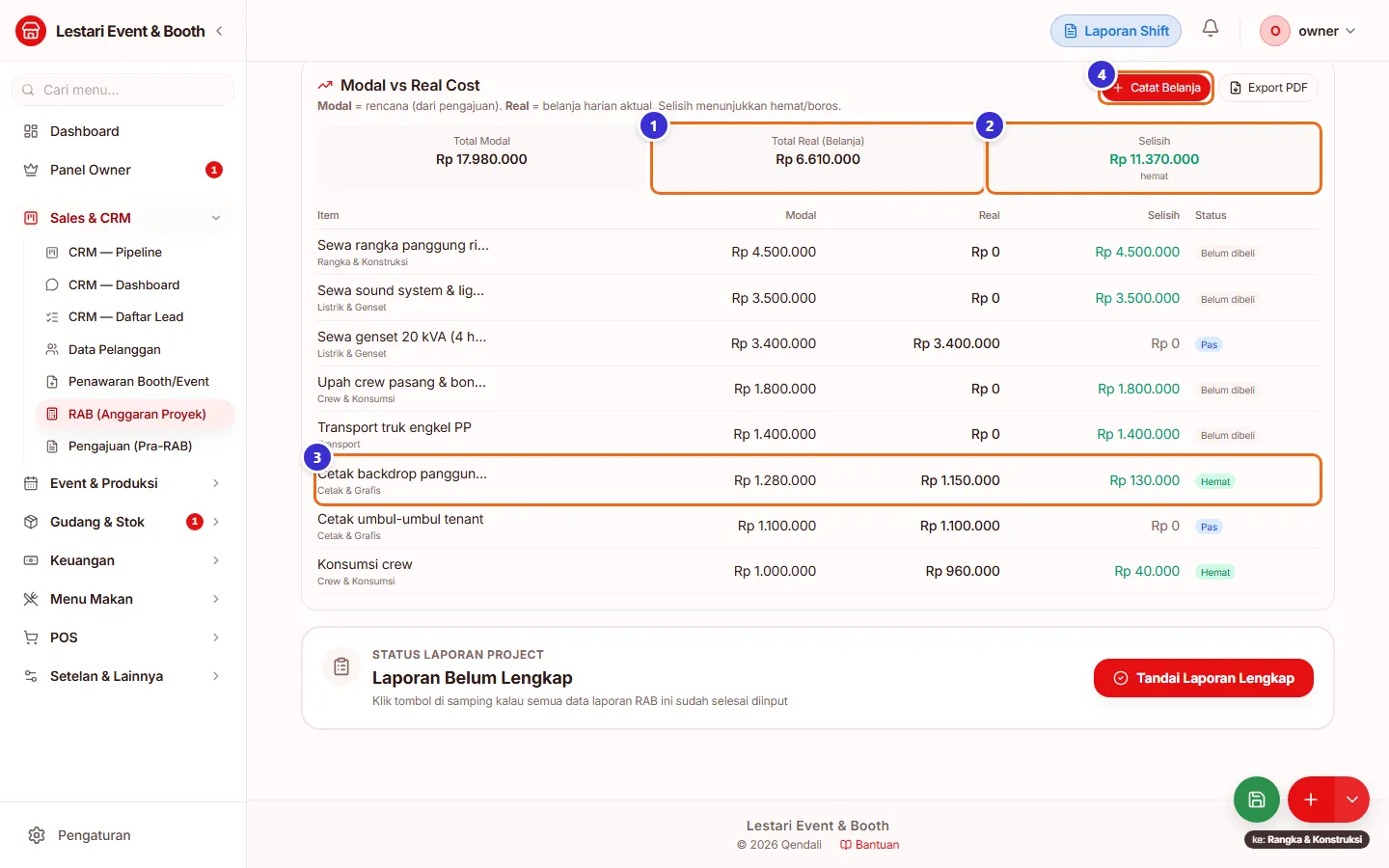Open the owner account dropdown
The width and height of the screenshot is (1389, 868).
tap(1309, 31)
